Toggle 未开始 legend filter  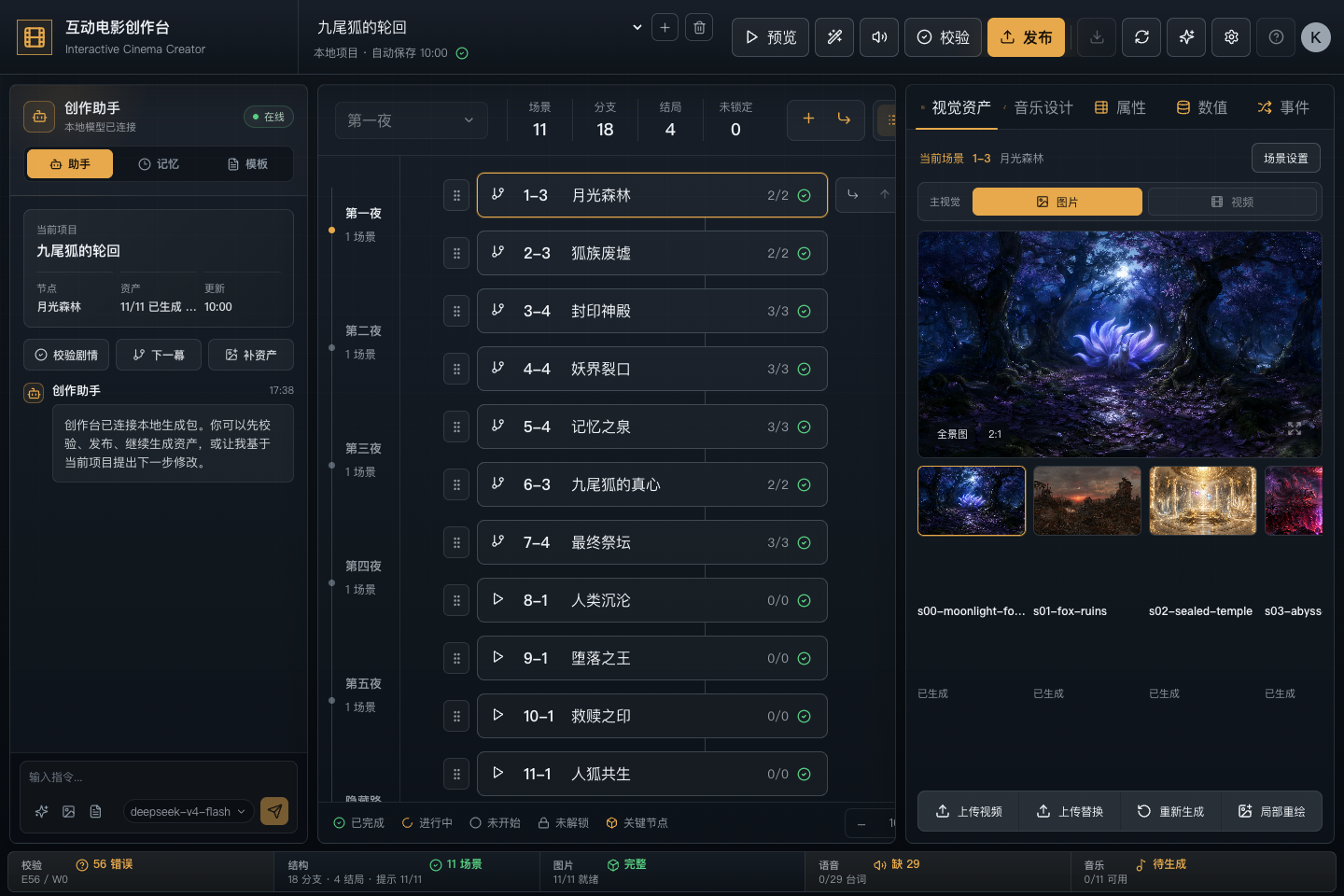pos(496,823)
